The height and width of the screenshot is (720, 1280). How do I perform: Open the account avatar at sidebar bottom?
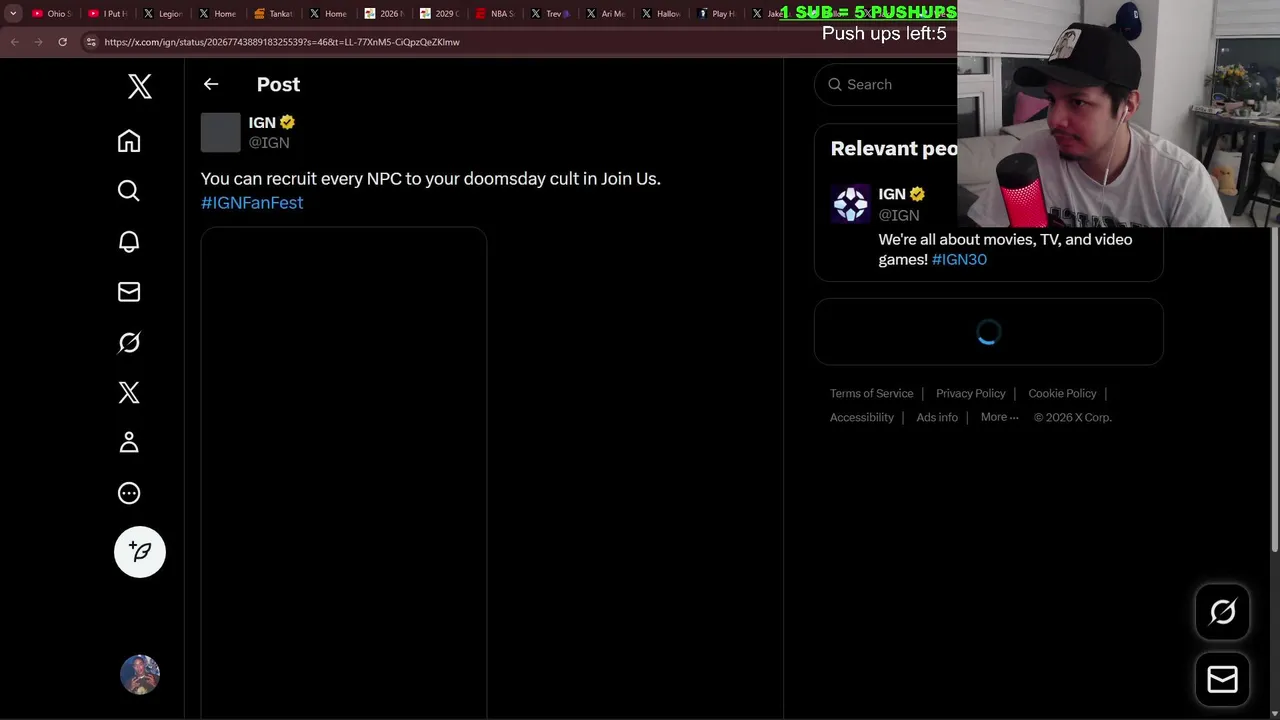click(x=140, y=675)
